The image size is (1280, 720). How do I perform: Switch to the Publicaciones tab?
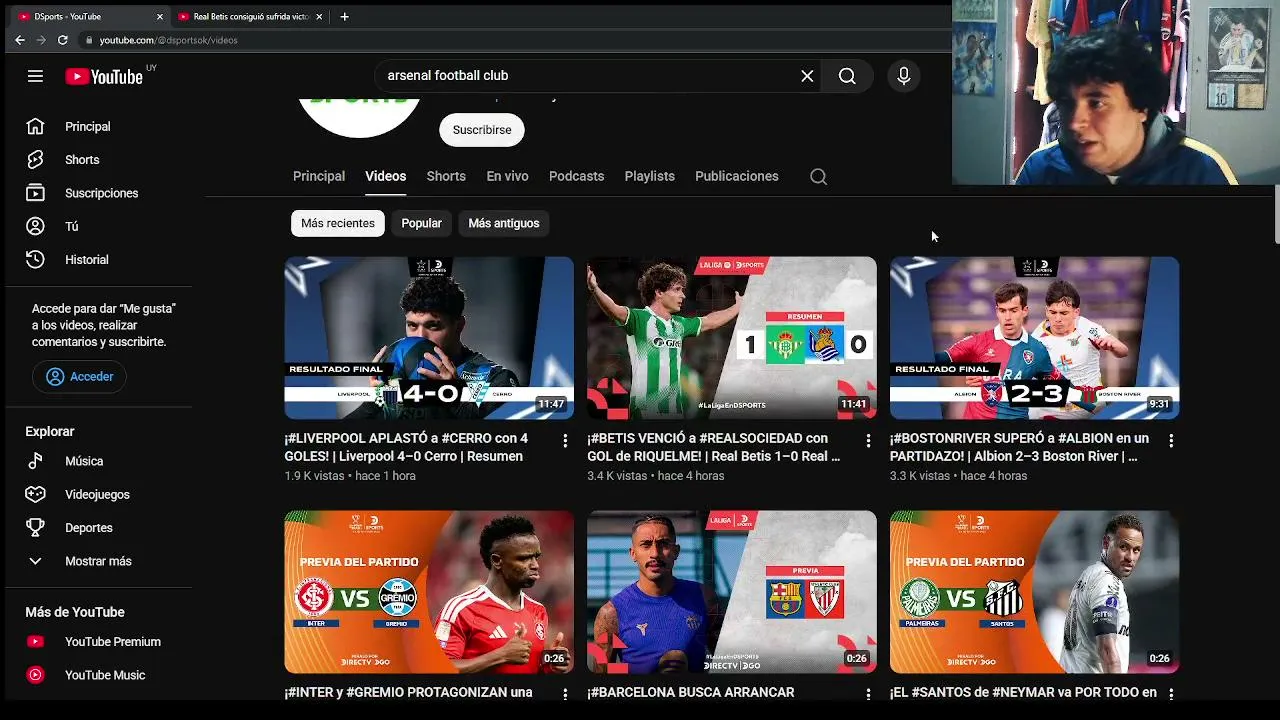737,176
